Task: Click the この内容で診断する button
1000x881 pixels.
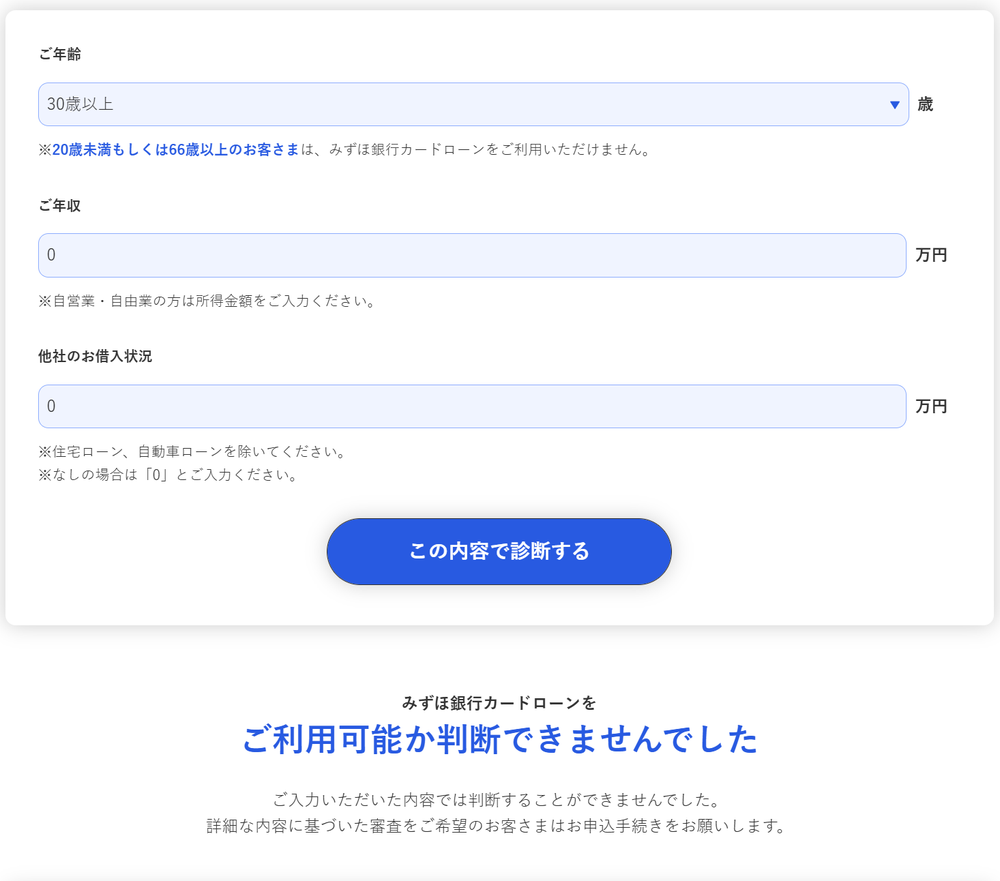Action: point(499,551)
